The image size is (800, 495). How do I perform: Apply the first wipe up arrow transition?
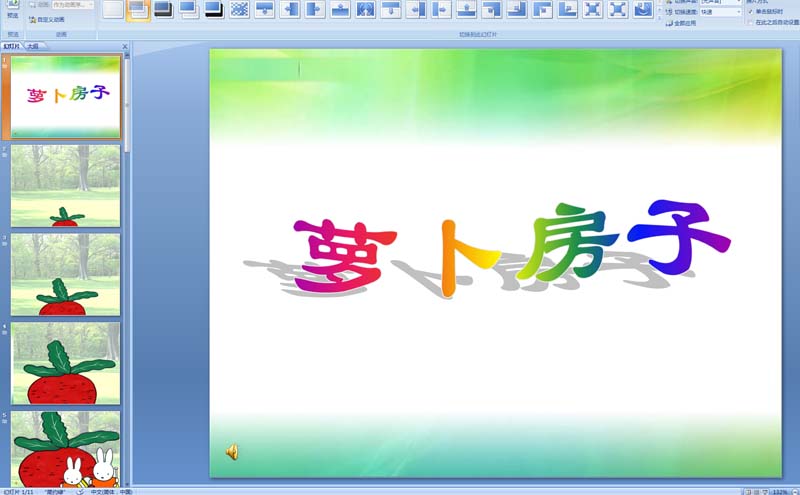(340, 9)
